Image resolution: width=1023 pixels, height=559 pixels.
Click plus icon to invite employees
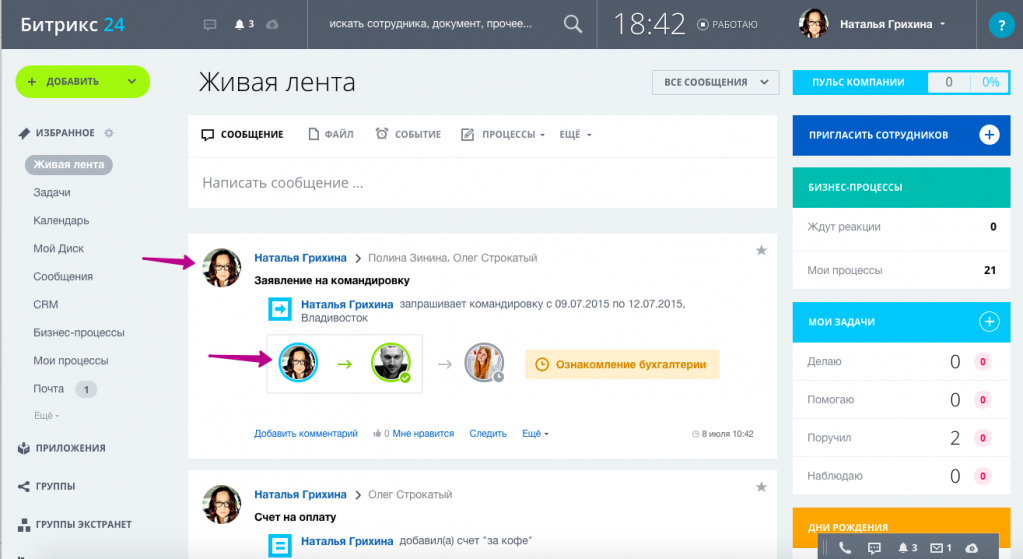point(989,135)
